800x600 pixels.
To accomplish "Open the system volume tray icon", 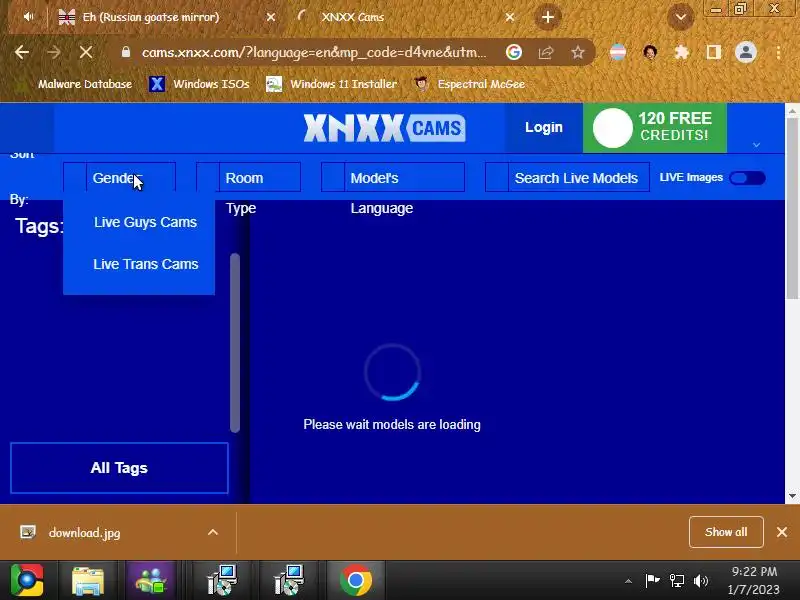I will (x=701, y=581).
